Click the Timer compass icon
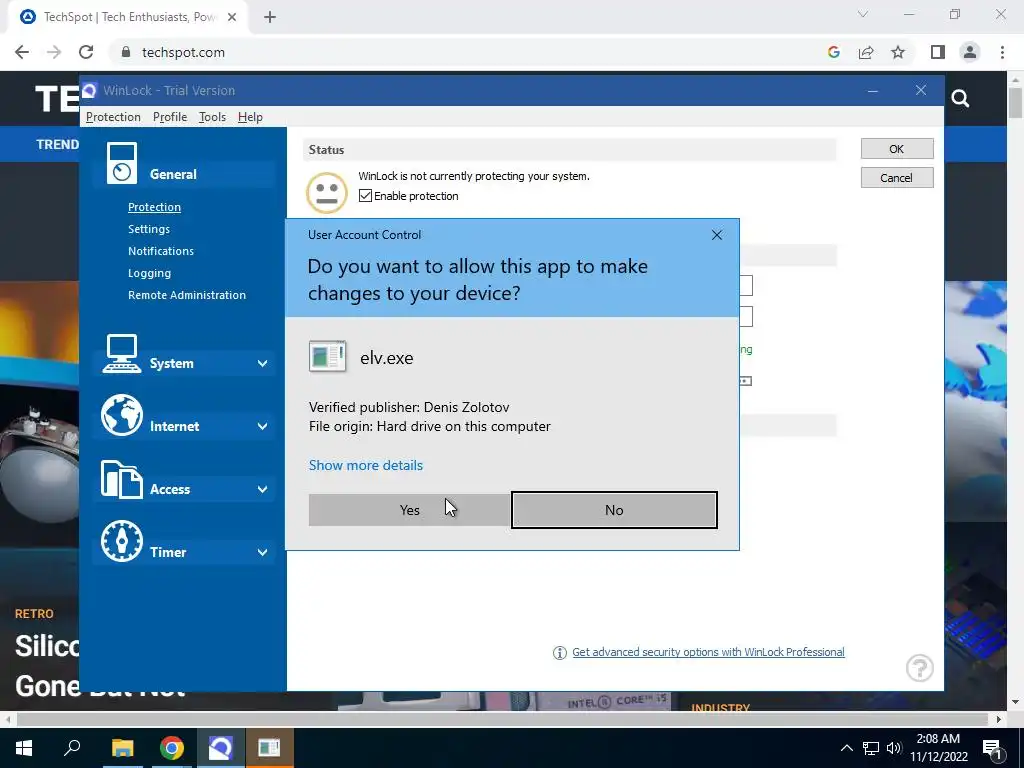The image size is (1024, 768). pos(121,541)
